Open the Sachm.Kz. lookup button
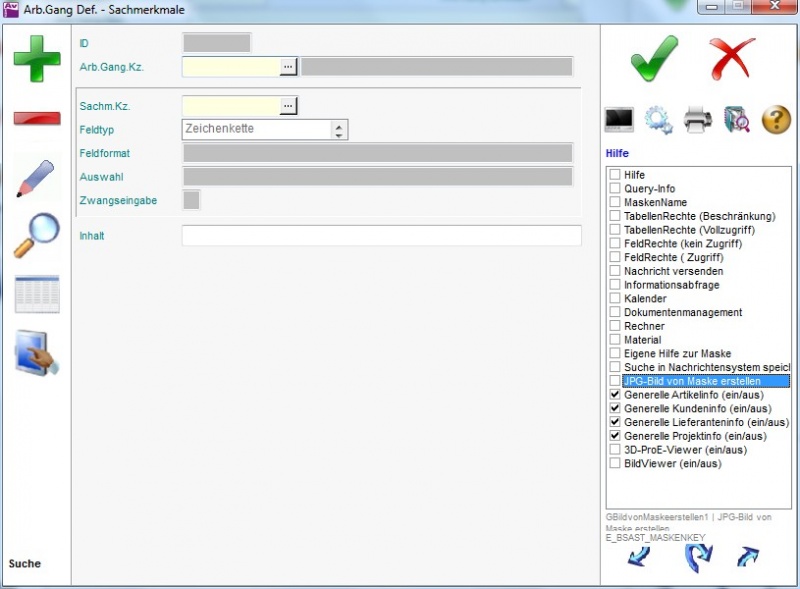The image size is (800, 589). pyautogui.click(x=289, y=106)
